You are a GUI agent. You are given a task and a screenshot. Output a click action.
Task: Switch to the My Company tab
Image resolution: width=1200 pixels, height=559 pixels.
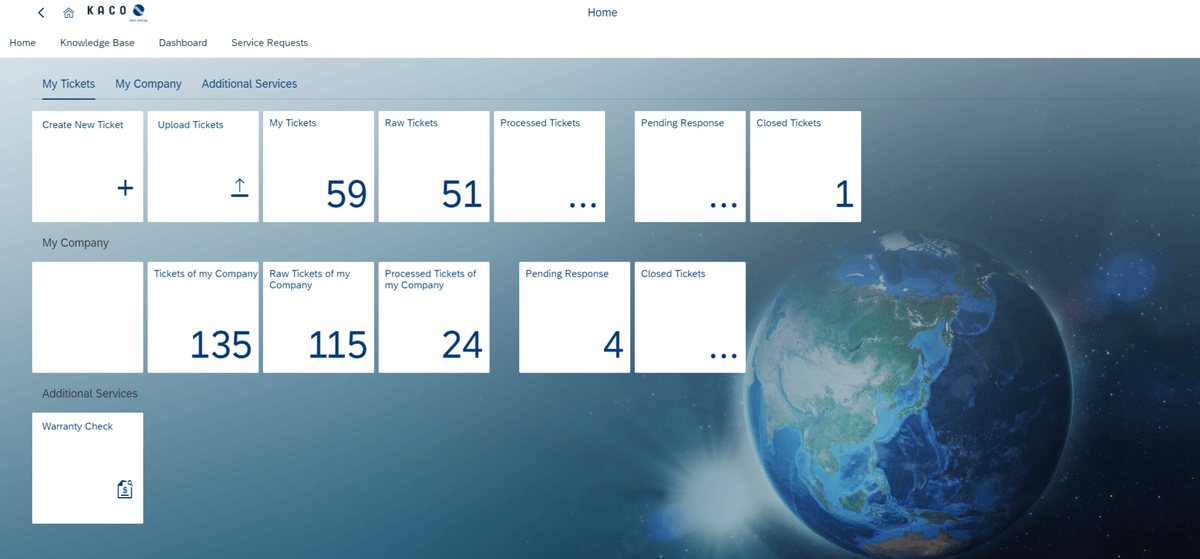(148, 84)
